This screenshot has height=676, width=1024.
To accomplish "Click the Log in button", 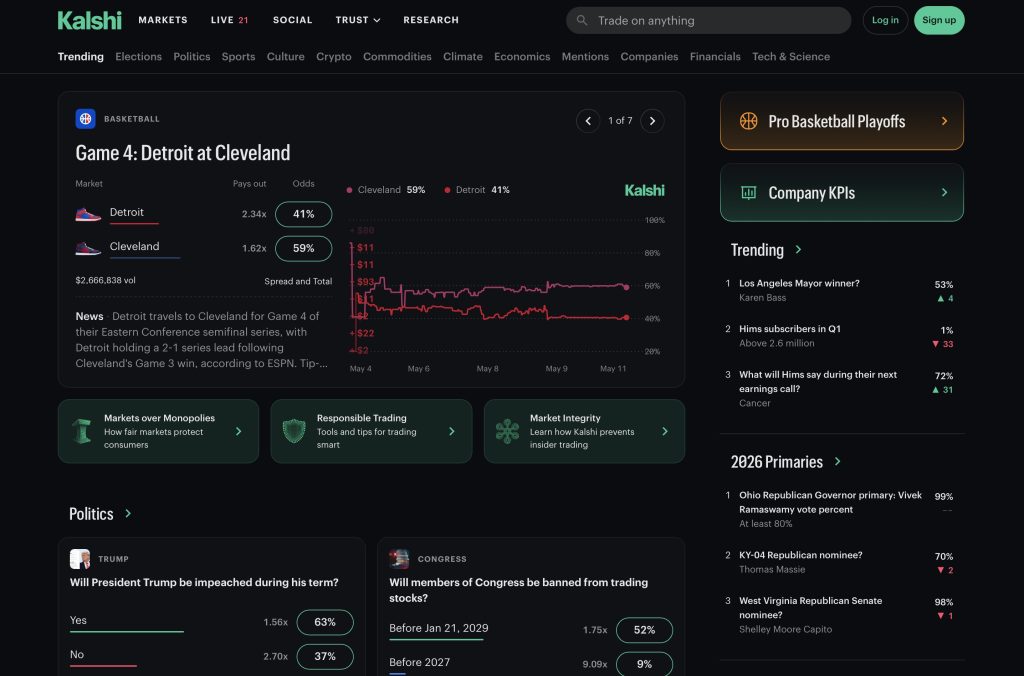I will tap(885, 20).
